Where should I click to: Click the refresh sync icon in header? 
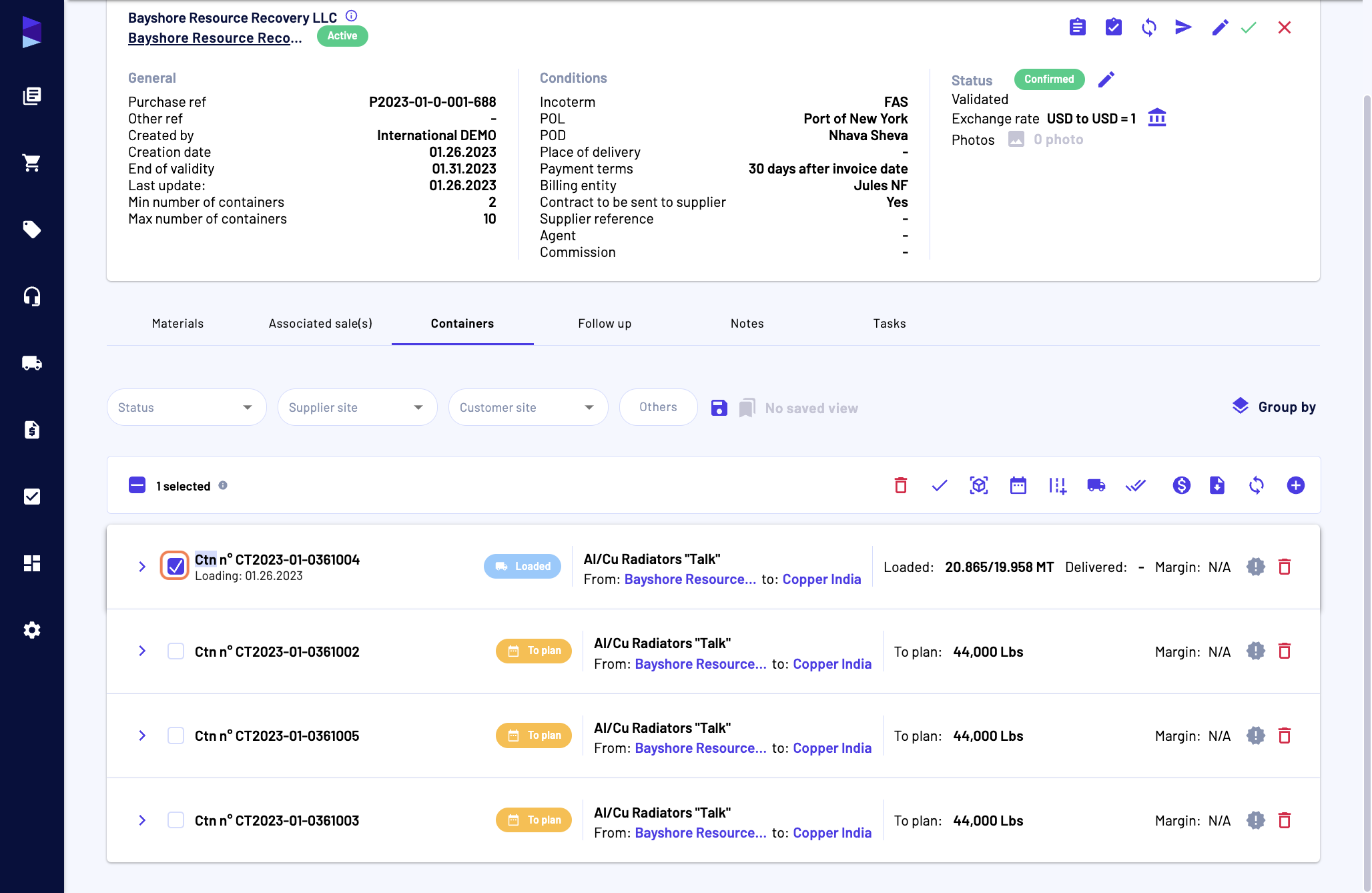tap(1148, 27)
